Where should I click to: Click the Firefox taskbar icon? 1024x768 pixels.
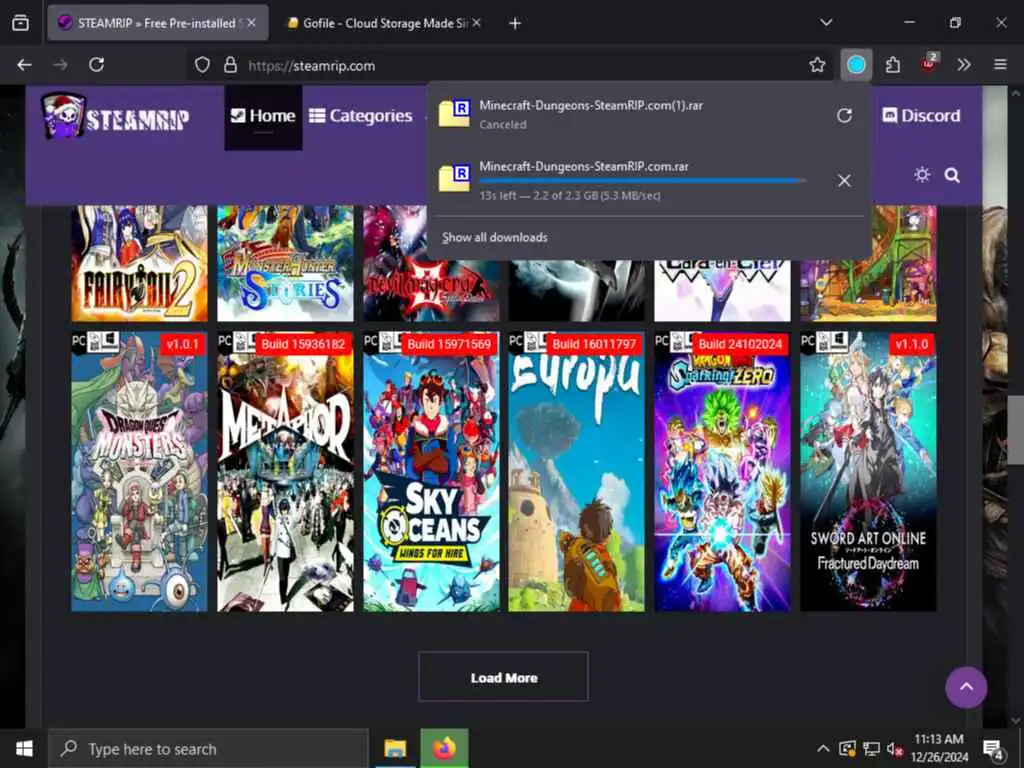pyautogui.click(x=444, y=748)
